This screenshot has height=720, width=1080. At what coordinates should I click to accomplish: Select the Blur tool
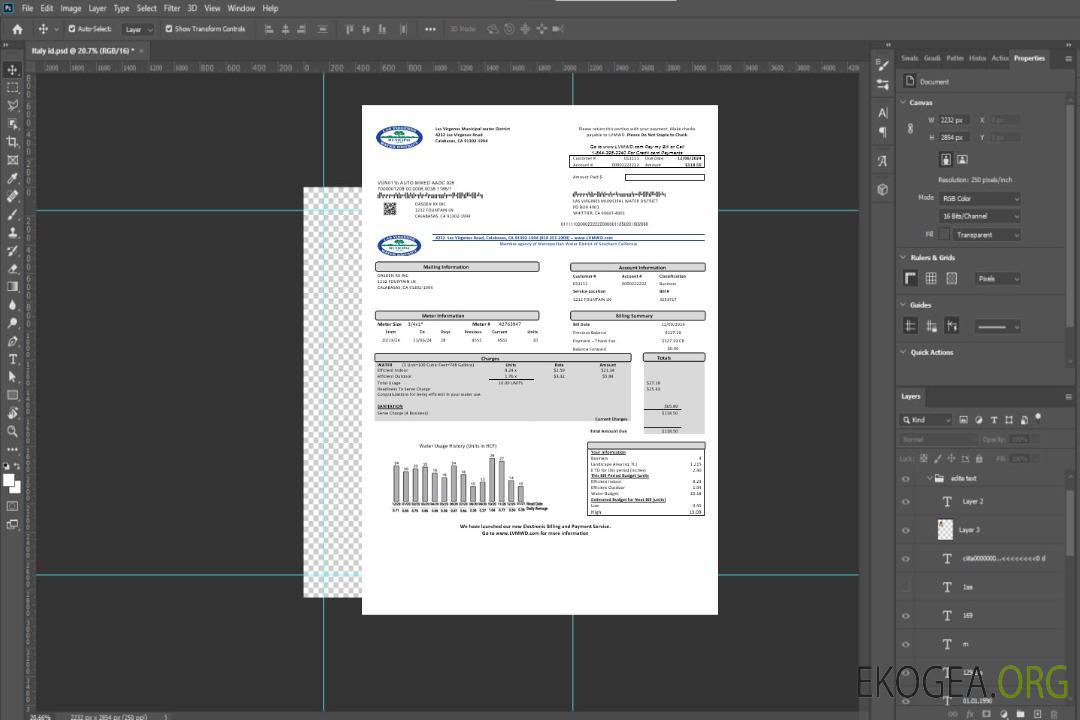point(12,305)
